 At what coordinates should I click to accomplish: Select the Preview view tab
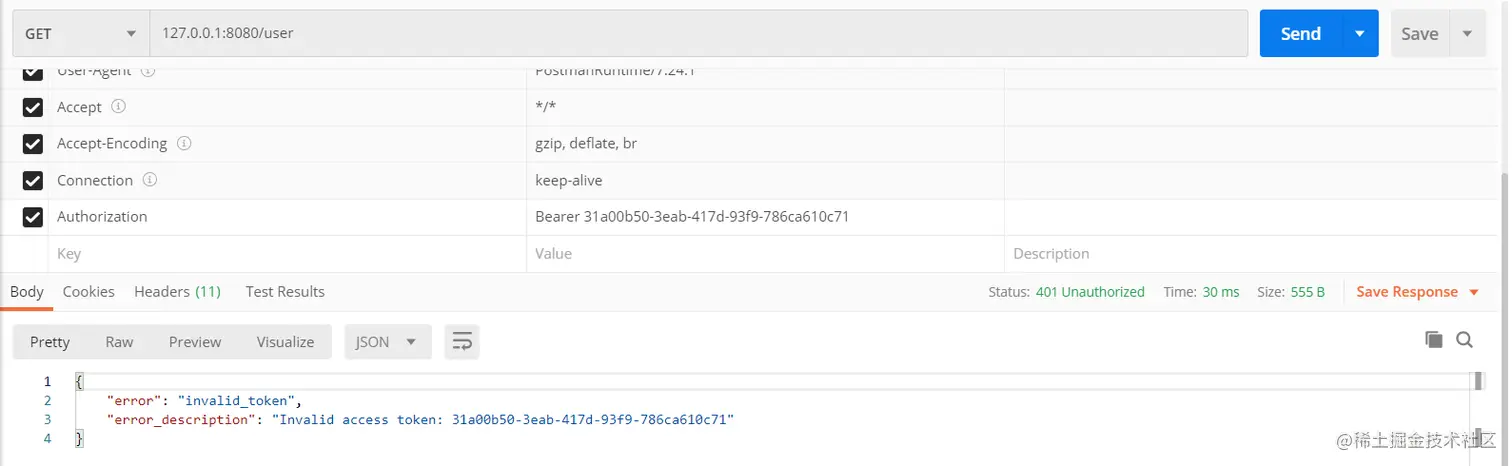195,342
